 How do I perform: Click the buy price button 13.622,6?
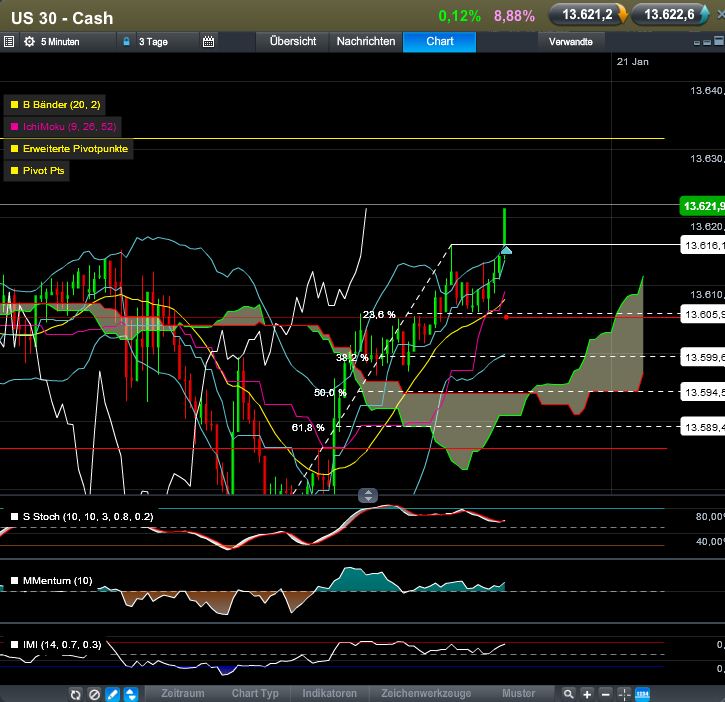coord(669,15)
